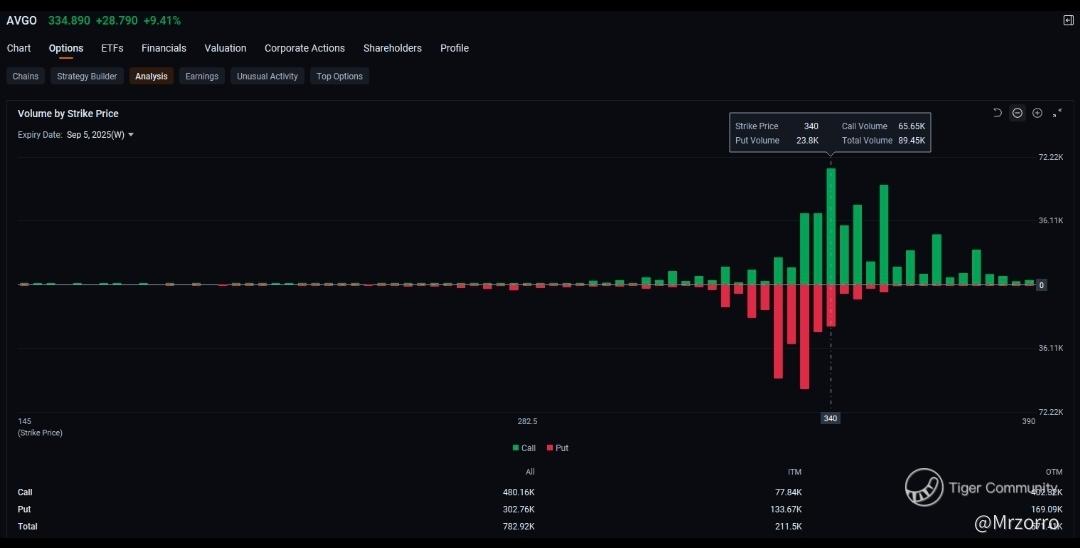The image size is (1080, 548).
Task: Toggle the Call series in the legend
Action: click(x=524, y=448)
